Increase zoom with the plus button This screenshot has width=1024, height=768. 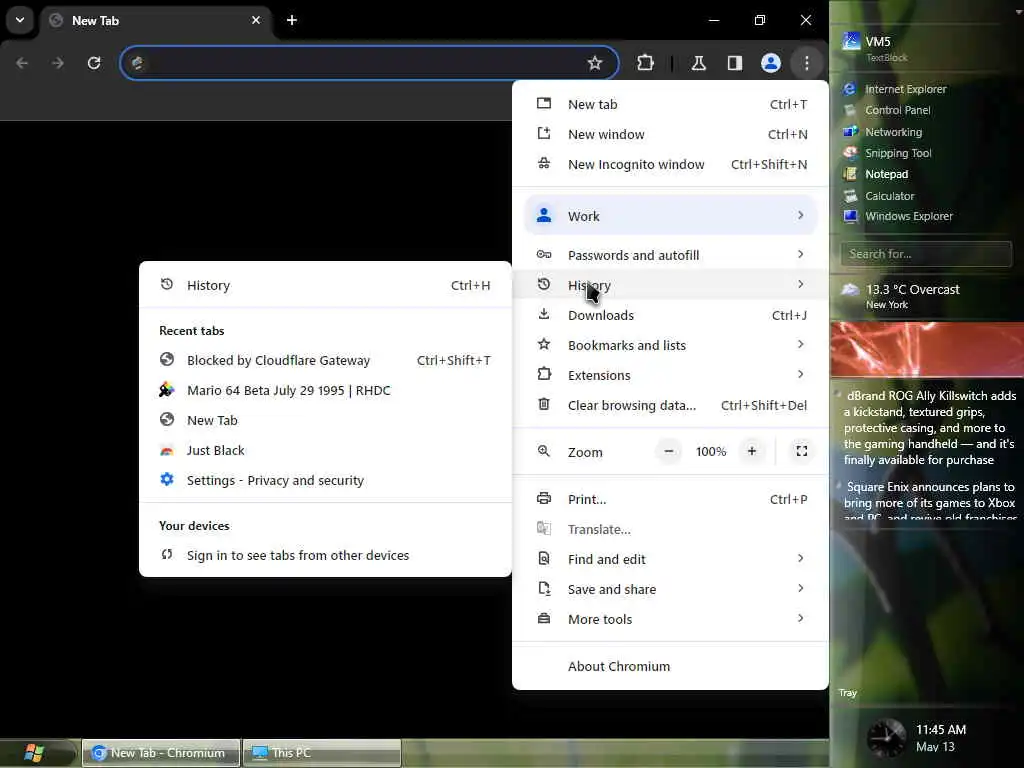pyautogui.click(x=752, y=451)
